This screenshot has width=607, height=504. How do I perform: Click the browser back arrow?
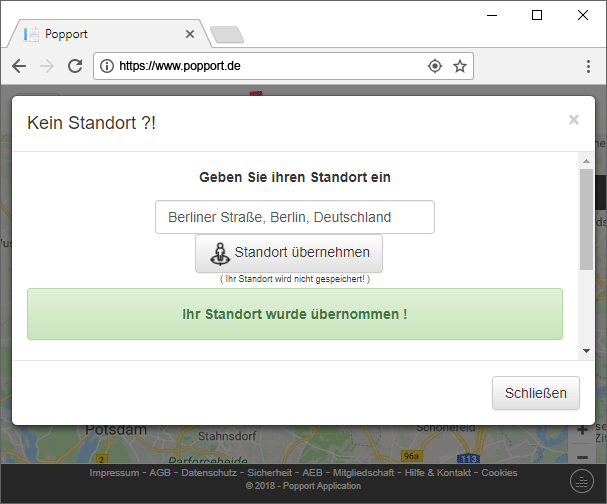[19, 66]
